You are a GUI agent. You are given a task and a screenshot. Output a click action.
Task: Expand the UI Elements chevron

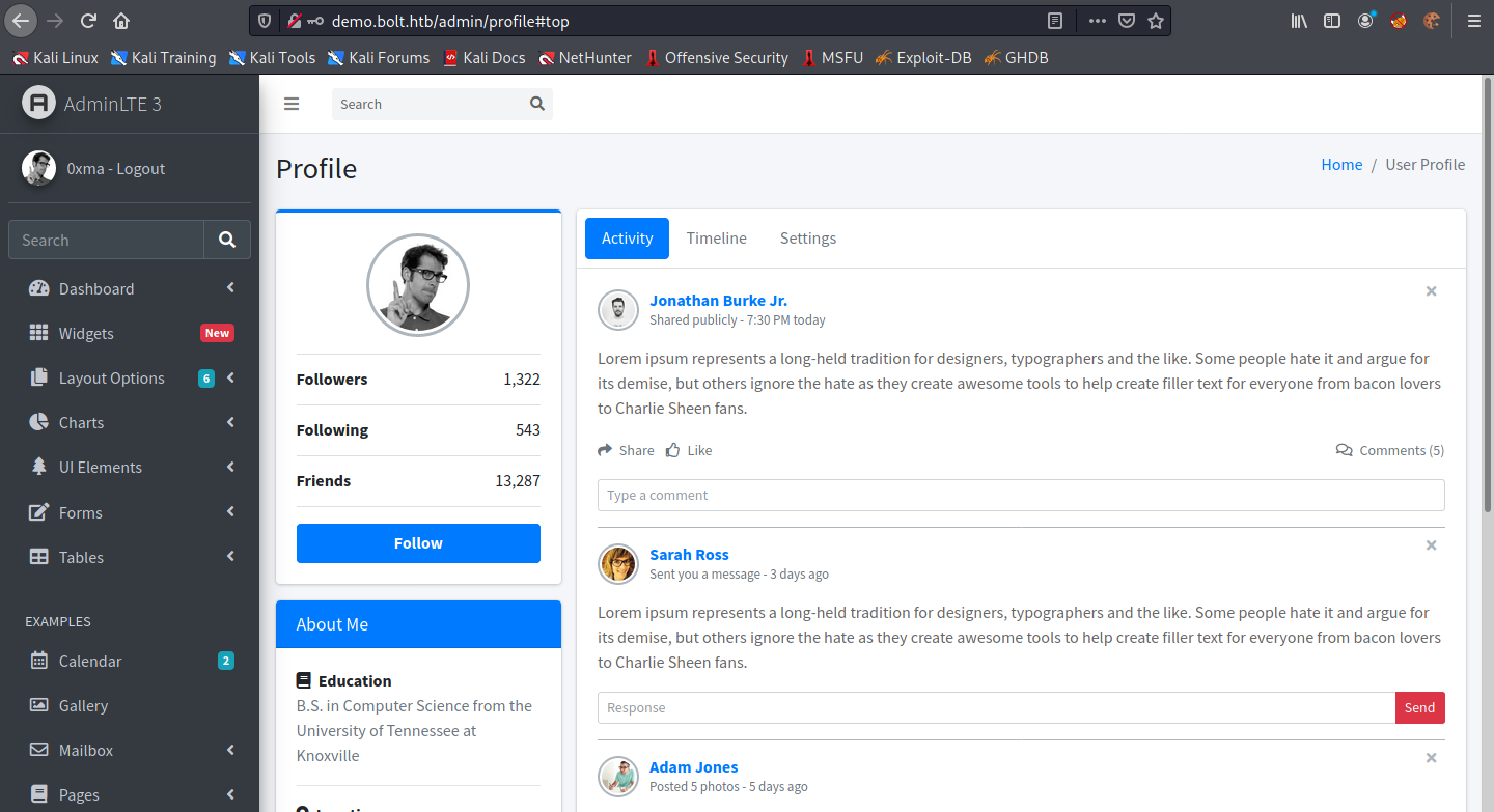pyautogui.click(x=231, y=467)
